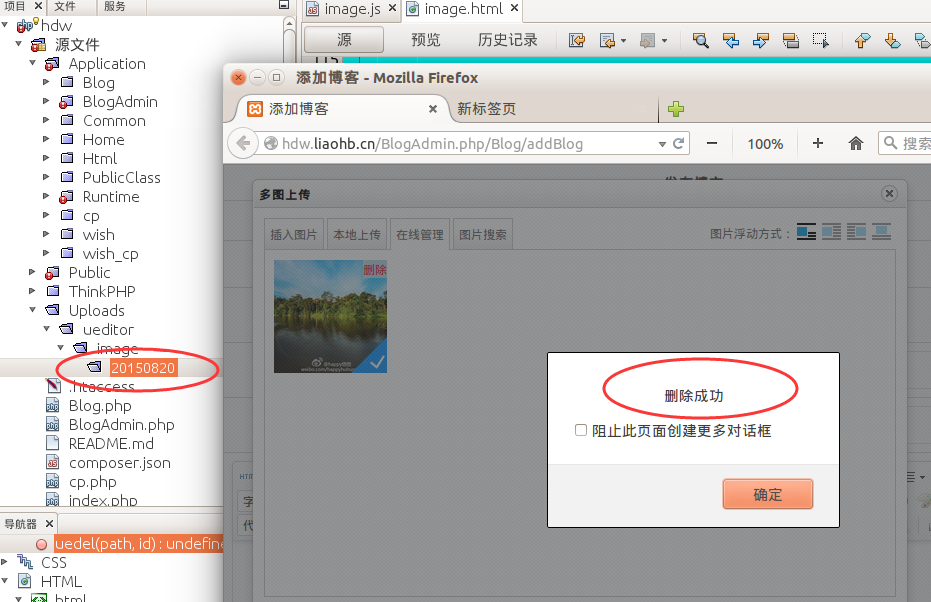The image size is (931, 602).
Task: Enable the 阻止此页面创建更多对话框 checkbox
Action: [x=581, y=430]
